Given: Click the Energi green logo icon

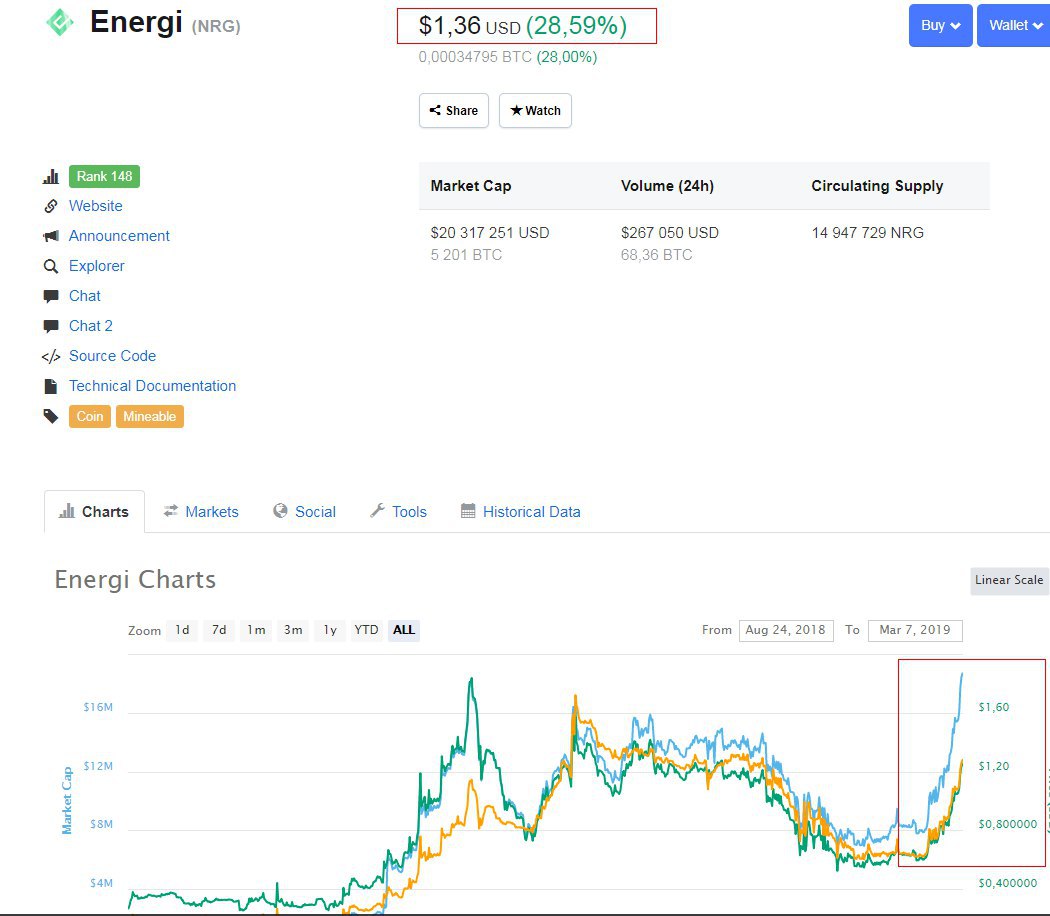Looking at the screenshot, I should click(60, 22).
